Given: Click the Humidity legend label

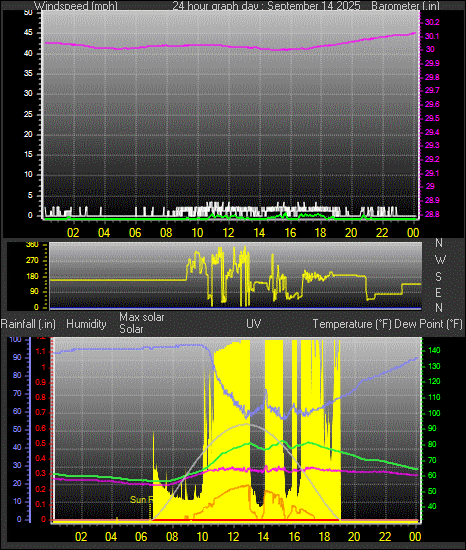Looking at the screenshot, I should tap(86, 324).
